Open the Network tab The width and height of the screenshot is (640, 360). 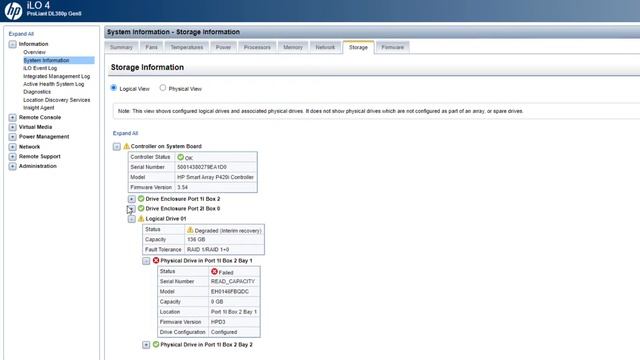[325, 47]
